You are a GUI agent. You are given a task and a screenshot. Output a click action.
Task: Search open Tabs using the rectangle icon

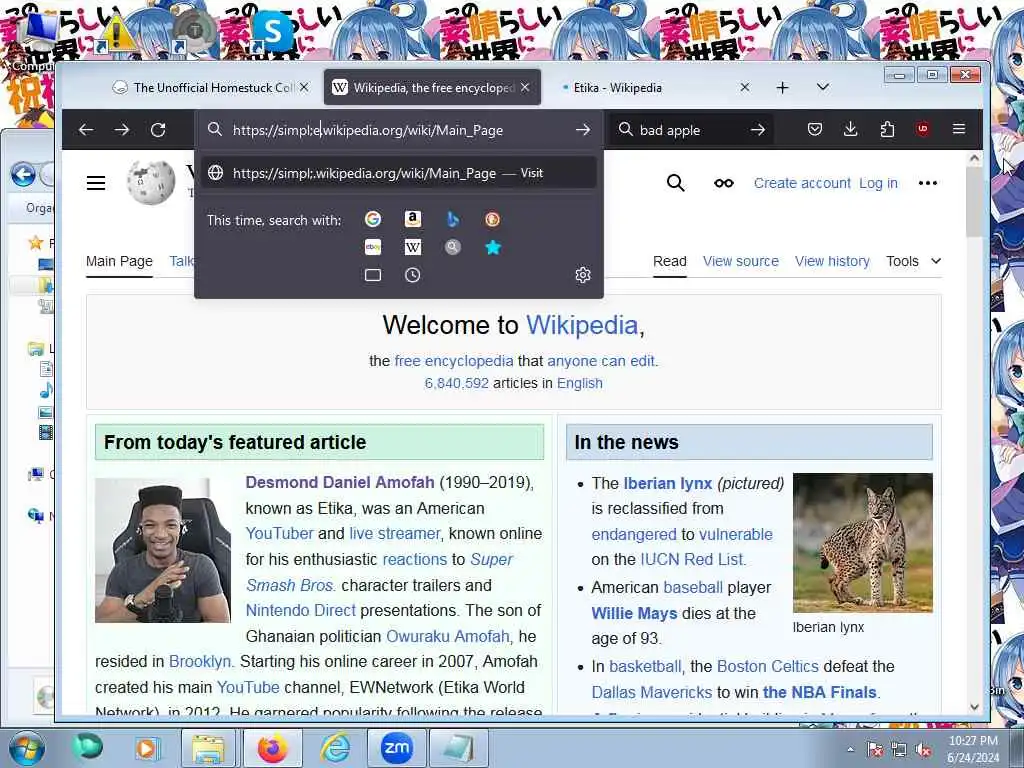pyautogui.click(x=373, y=275)
